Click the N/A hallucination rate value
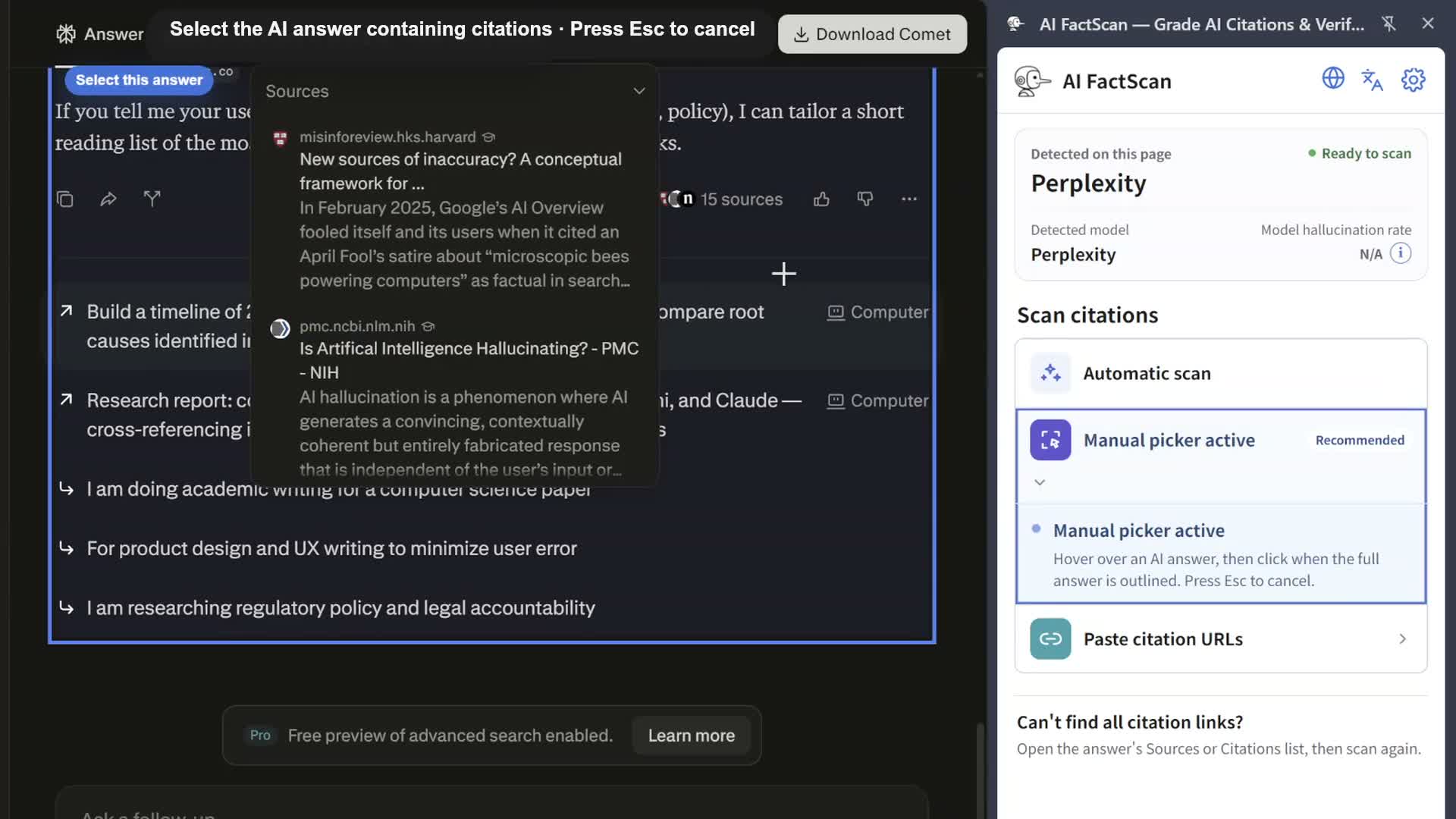1456x819 pixels. click(x=1370, y=254)
